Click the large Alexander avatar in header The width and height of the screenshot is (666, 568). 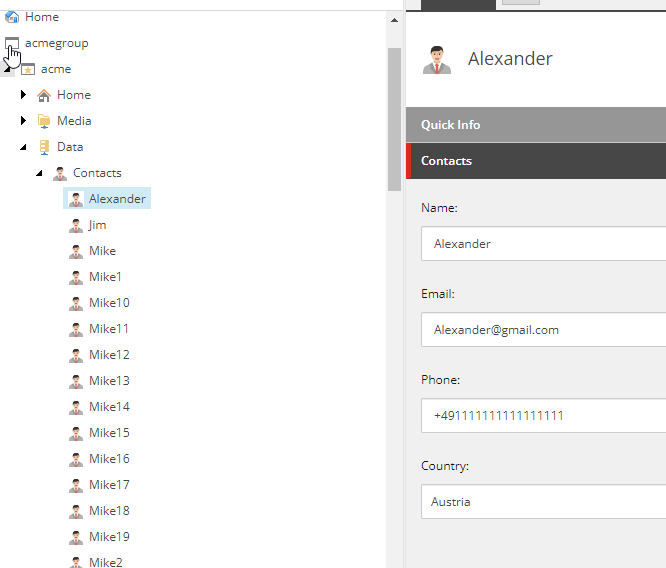click(x=437, y=60)
